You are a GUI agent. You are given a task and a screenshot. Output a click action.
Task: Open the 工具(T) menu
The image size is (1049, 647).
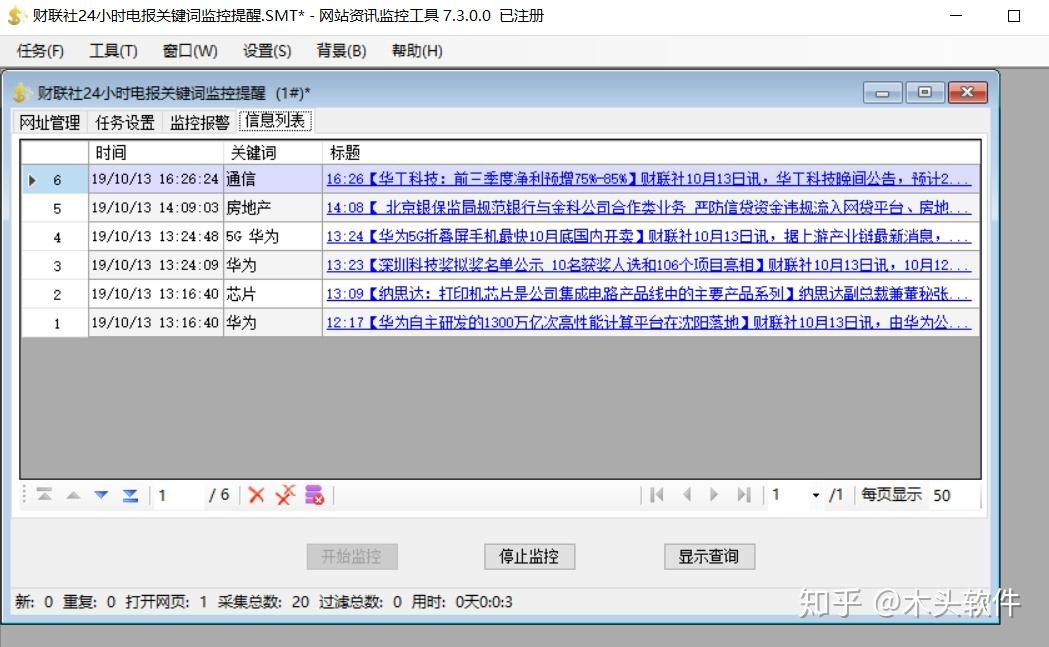pyautogui.click(x=114, y=51)
